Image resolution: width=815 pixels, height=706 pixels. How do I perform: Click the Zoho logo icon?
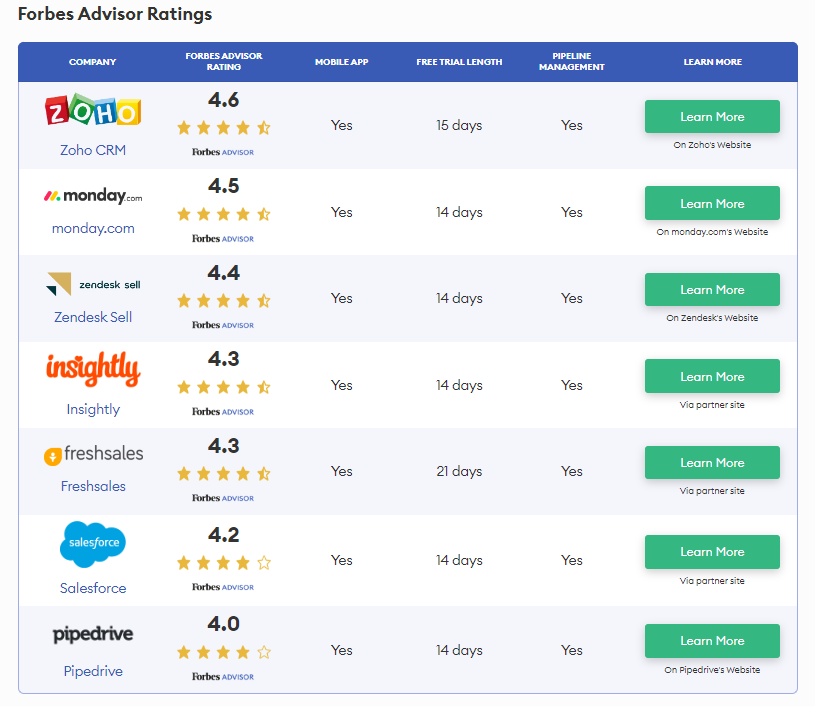coord(93,112)
